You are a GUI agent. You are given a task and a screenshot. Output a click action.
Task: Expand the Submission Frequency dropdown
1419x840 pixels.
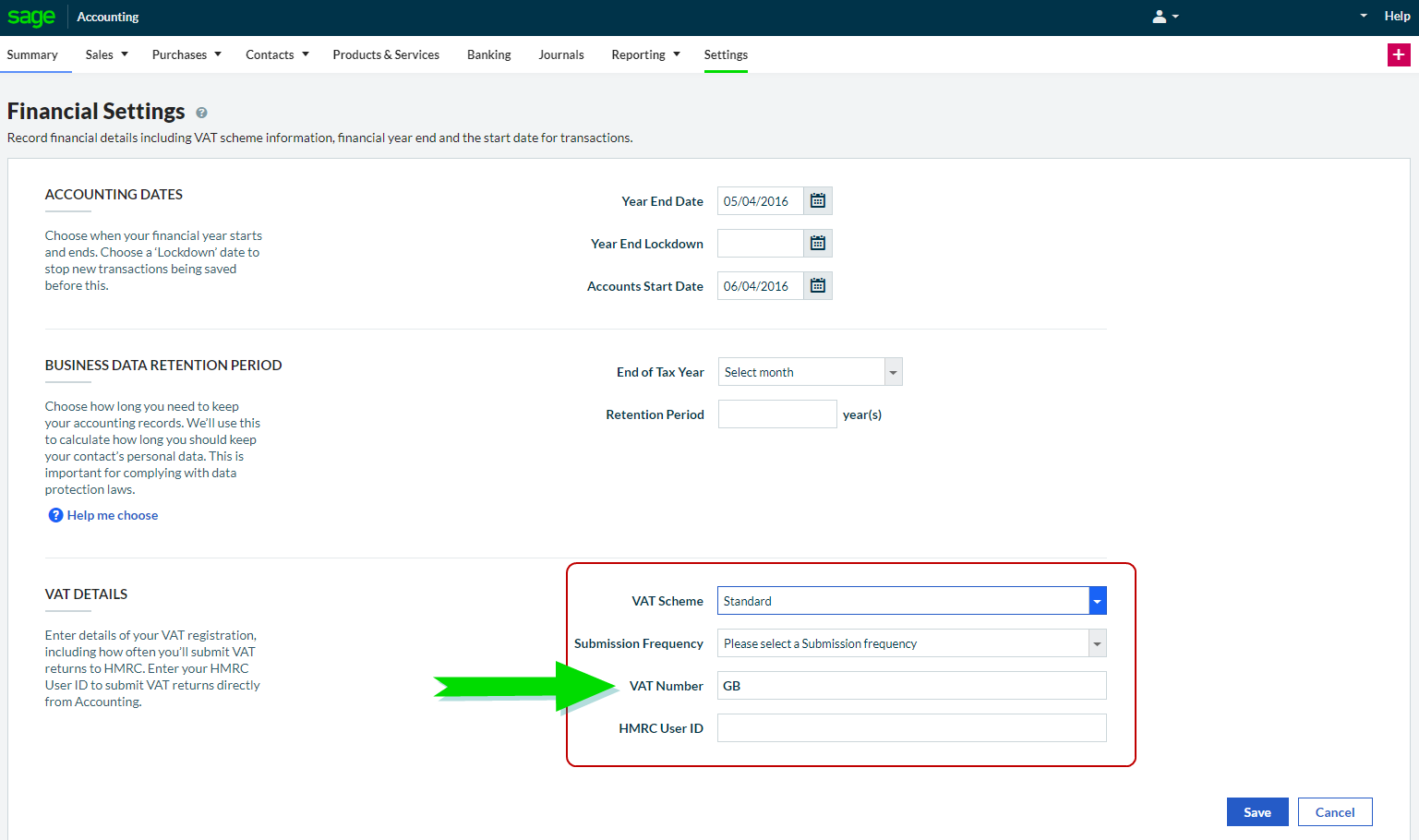coord(1097,643)
